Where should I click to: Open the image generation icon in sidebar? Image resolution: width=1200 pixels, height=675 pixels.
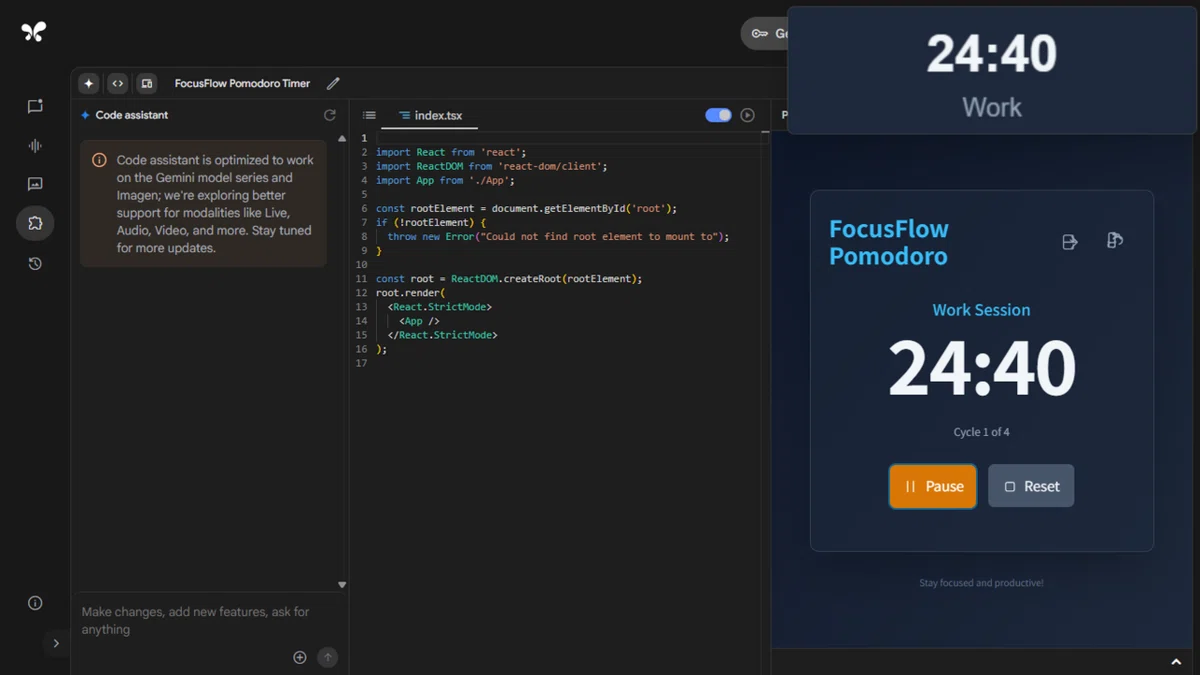point(35,184)
